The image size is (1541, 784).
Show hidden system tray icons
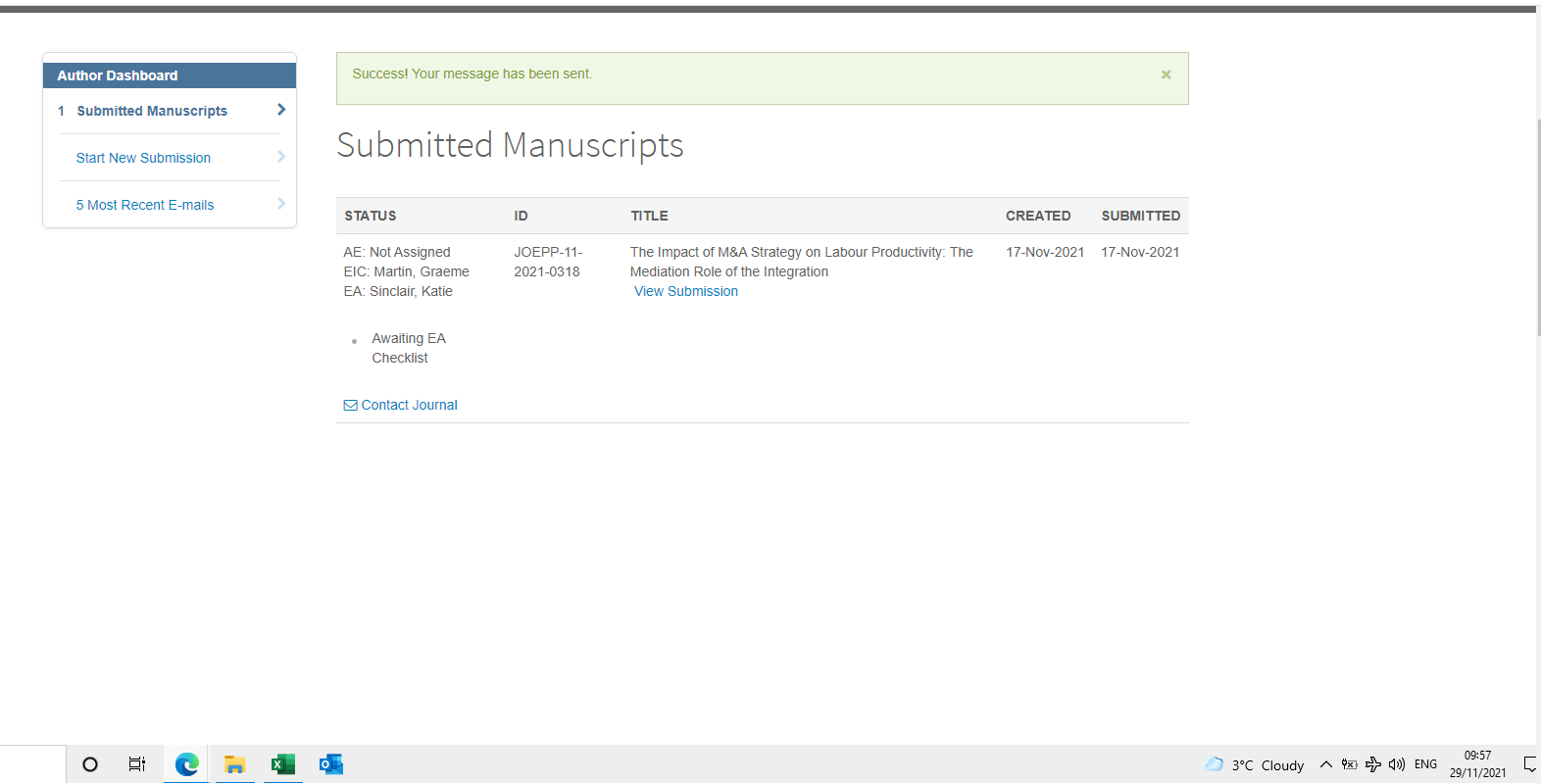[1326, 764]
